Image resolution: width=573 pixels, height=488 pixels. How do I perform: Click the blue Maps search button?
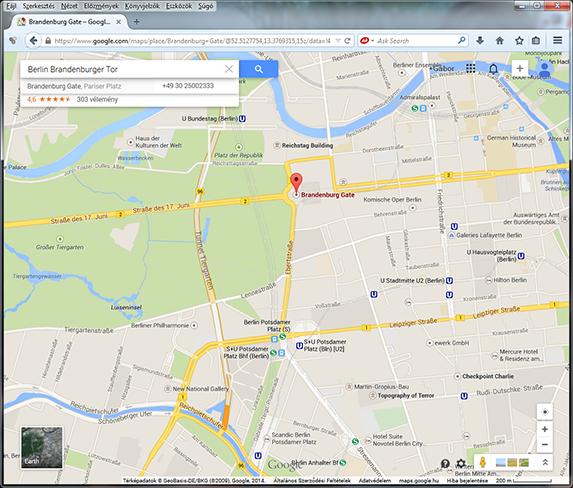(259, 69)
